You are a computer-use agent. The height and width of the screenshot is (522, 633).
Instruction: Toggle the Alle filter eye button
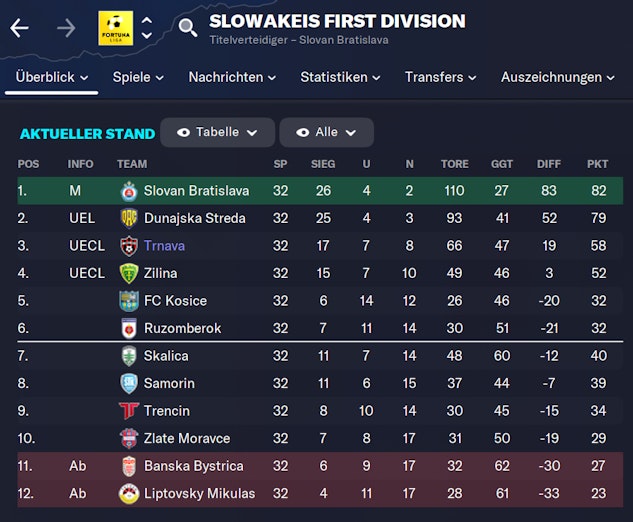pyautogui.click(x=326, y=132)
